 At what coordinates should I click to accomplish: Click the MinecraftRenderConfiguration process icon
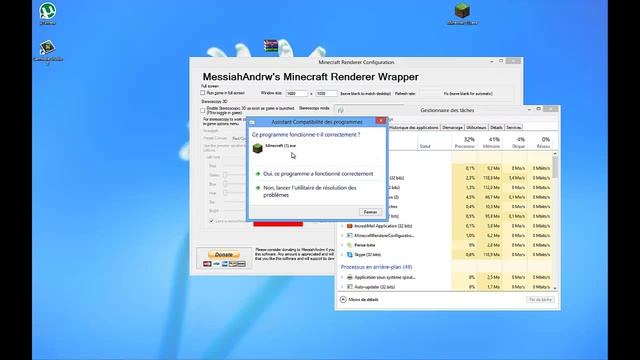click(349, 236)
